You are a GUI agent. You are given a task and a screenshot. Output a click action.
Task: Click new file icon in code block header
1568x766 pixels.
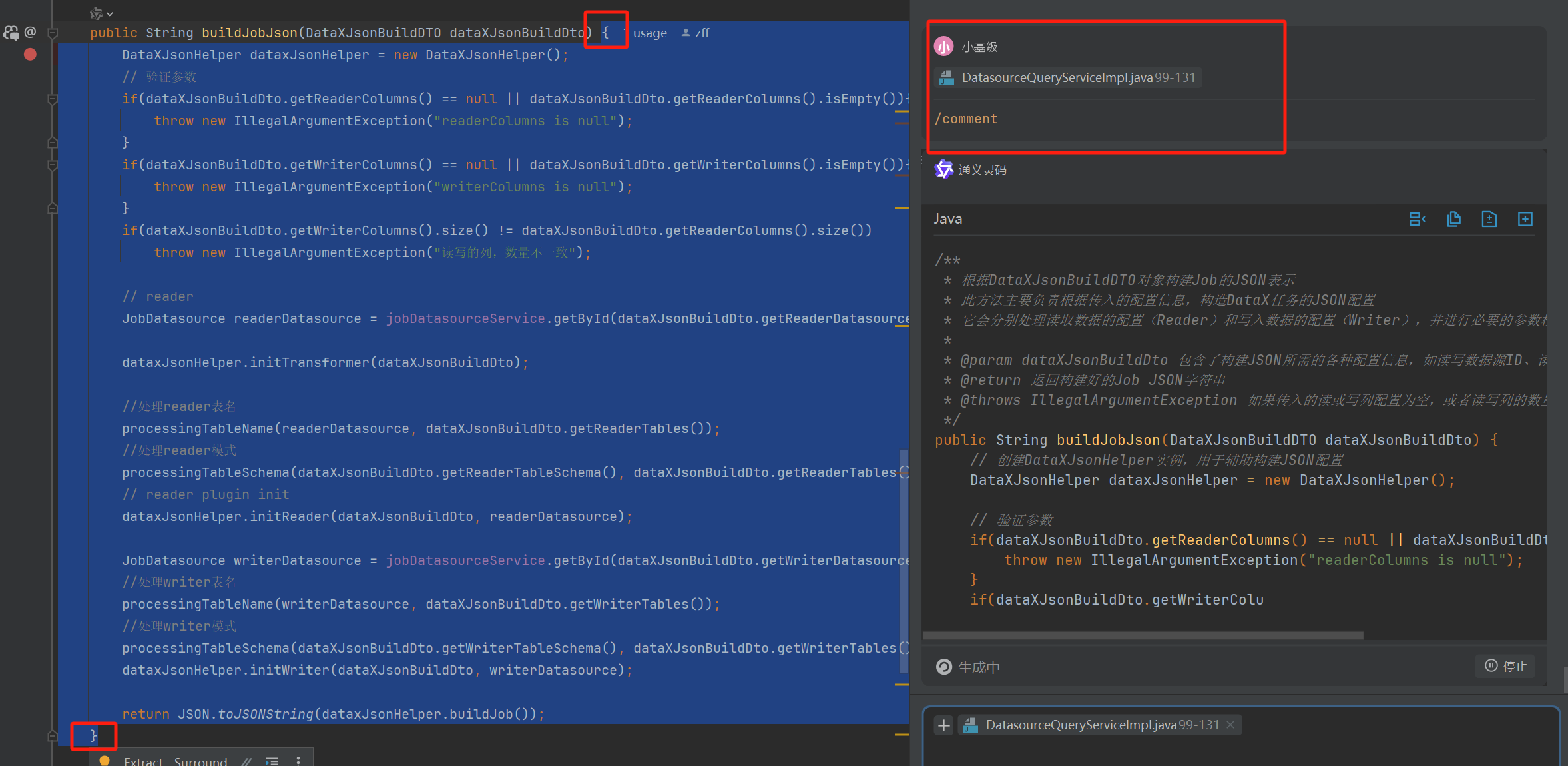click(x=1525, y=219)
